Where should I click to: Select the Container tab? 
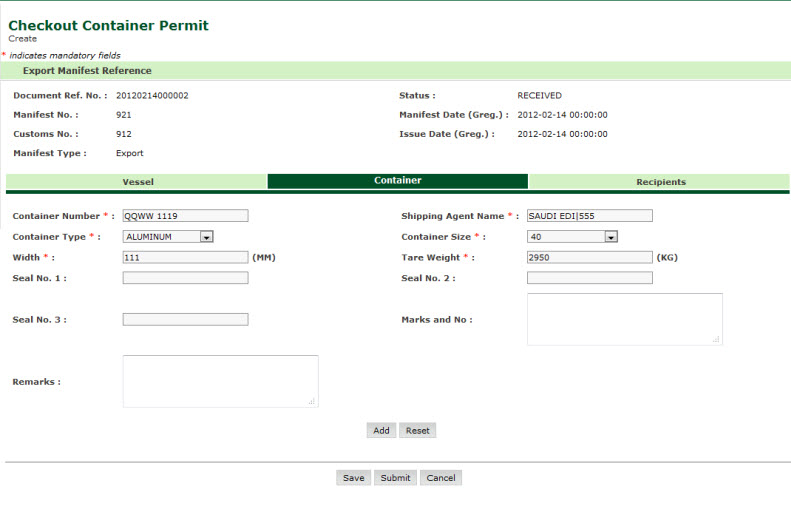(397, 181)
